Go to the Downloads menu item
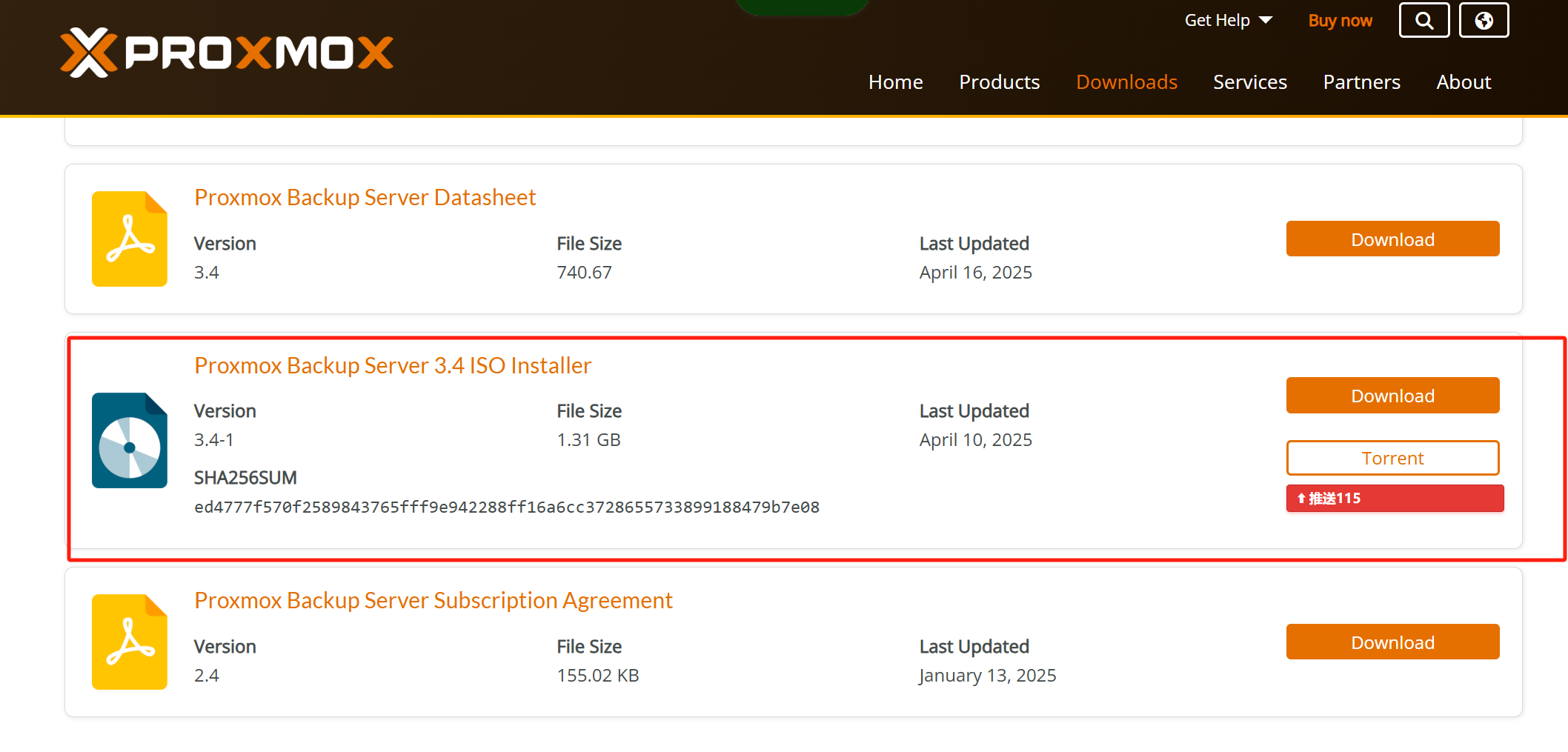This screenshot has width=1568, height=752. tap(1126, 81)
